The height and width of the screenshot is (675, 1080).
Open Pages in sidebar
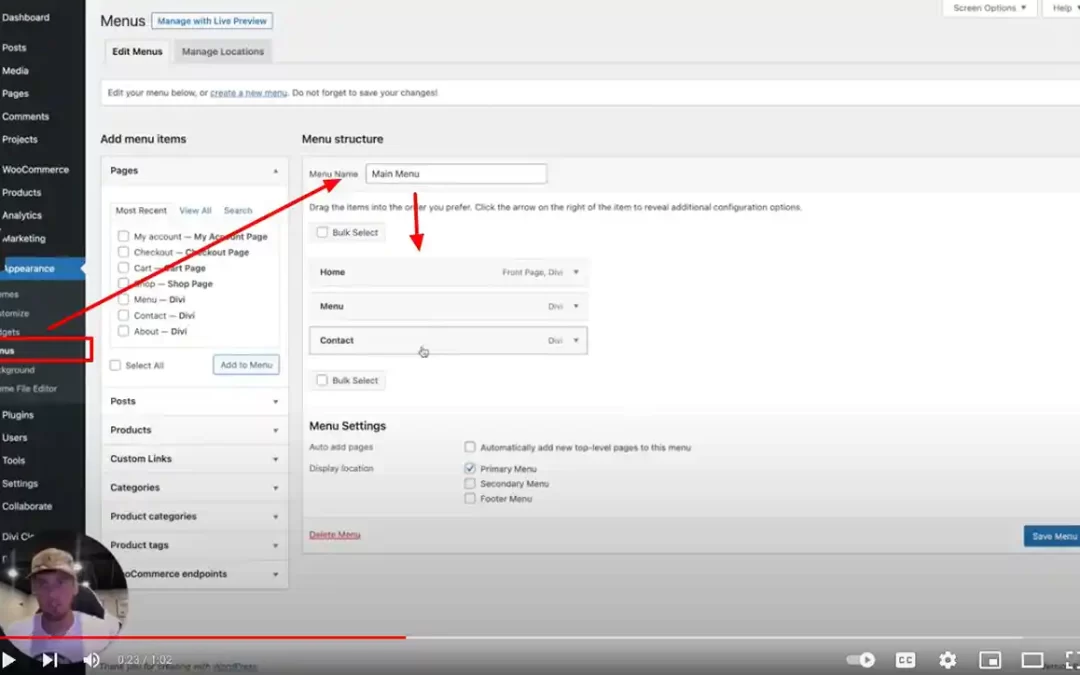tap(15, 94)
